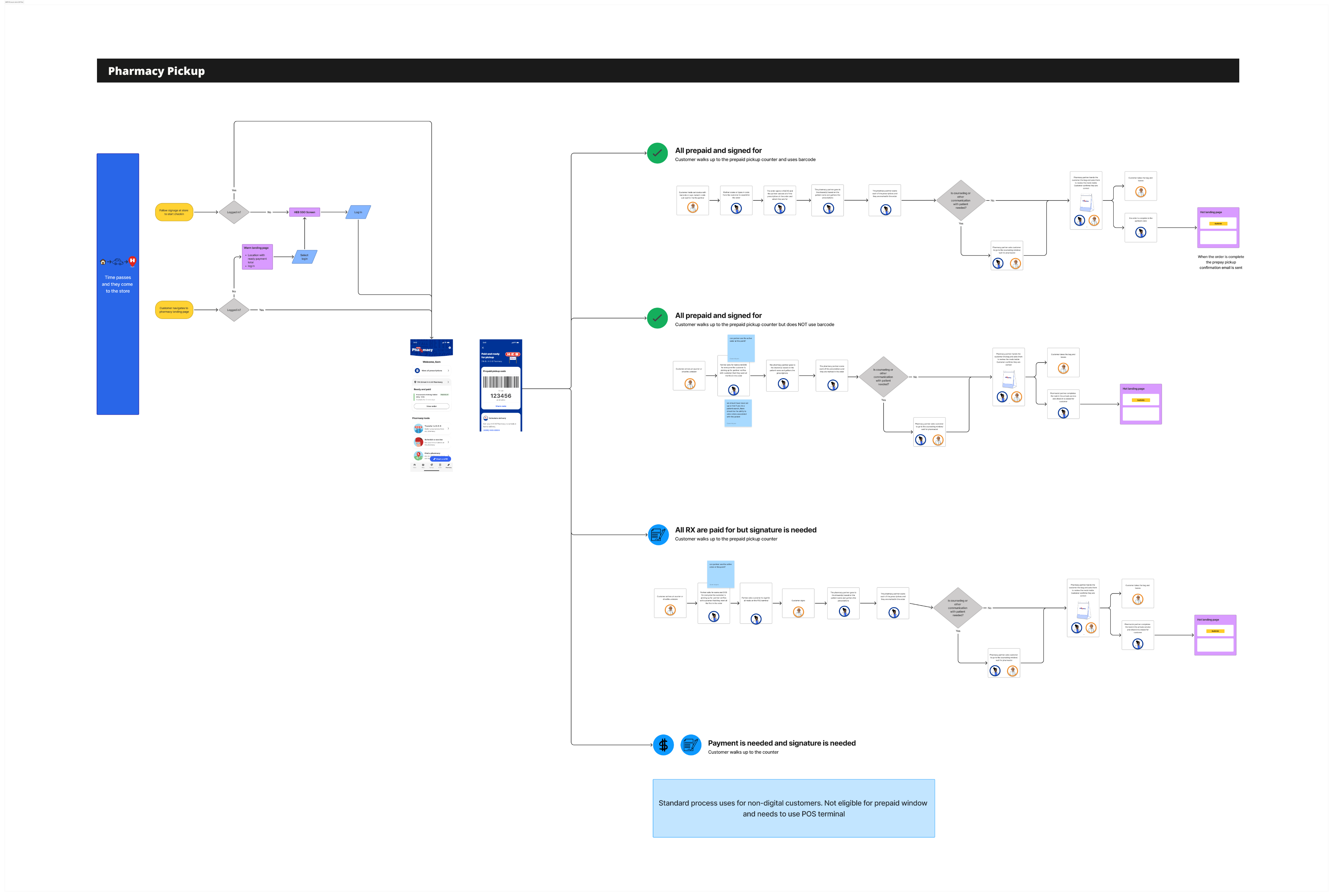Click the blue dollar sign payment icon

(663, 745)
